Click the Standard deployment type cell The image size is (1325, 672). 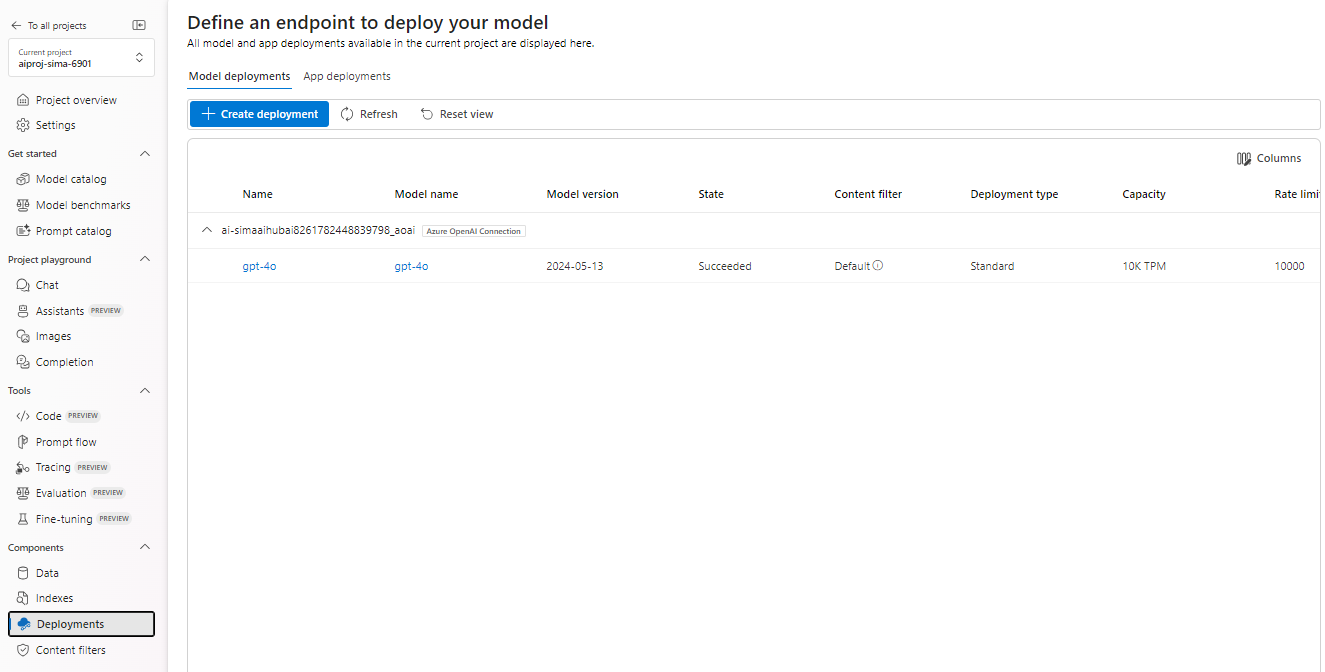992,266
